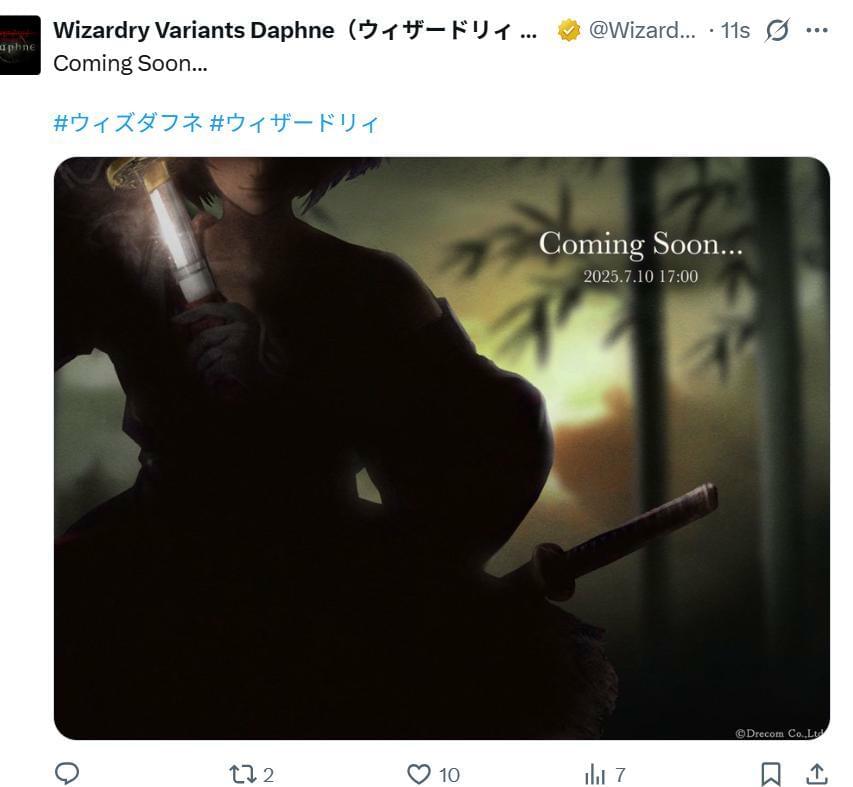Open the Wizardry Variants Daphne display name
853x787 pixels.
(x=295, y=30)
